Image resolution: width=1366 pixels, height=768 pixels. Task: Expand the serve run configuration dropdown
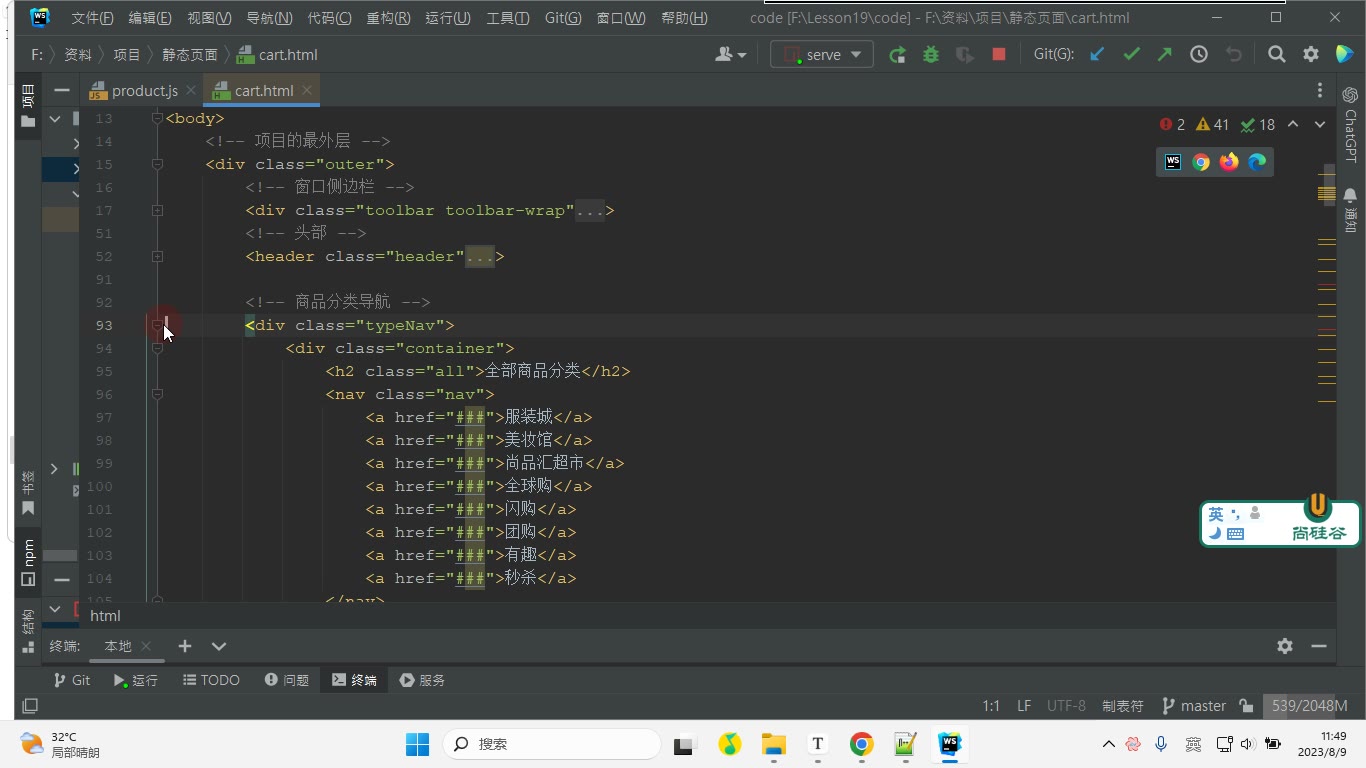click(822, 55)
